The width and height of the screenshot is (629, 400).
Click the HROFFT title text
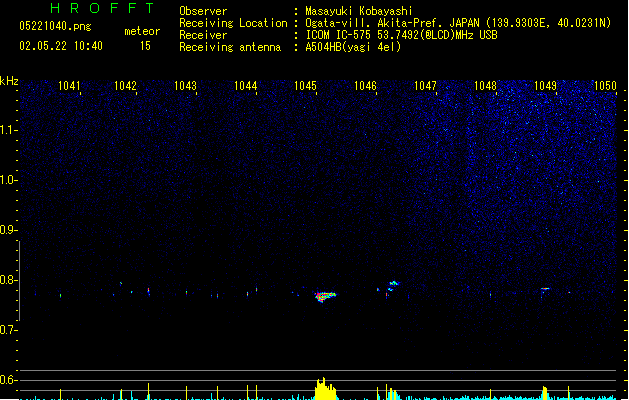[x=102, y=8]
